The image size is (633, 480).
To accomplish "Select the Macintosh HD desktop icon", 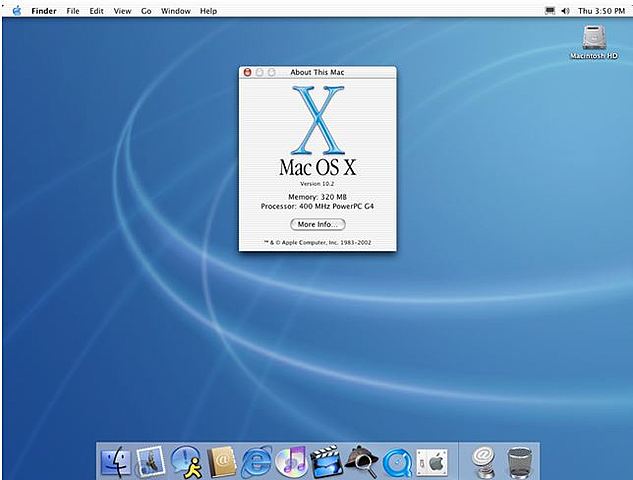I will tap(594, 42).
